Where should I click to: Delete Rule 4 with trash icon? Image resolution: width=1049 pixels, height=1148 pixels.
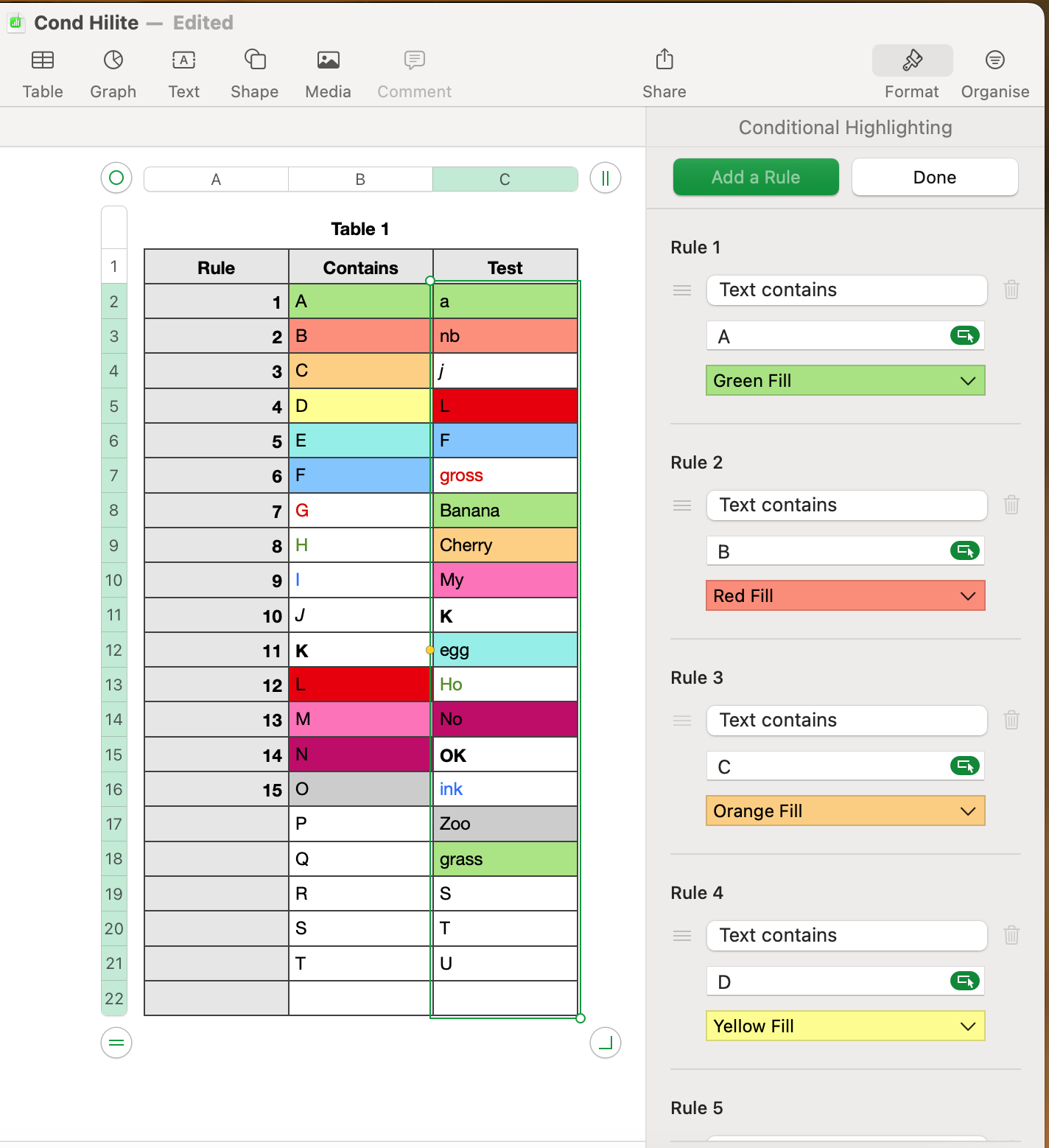click(x=1011, y=935)
